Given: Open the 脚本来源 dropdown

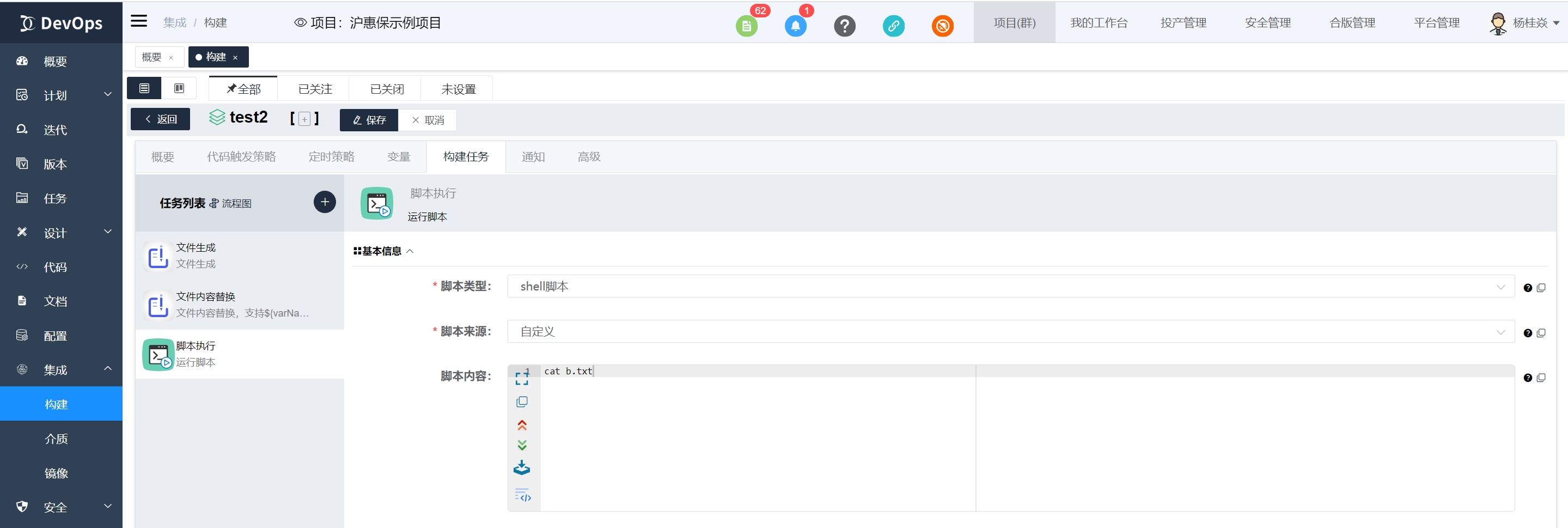Looking at the screenshot, I should (1010, 331).
